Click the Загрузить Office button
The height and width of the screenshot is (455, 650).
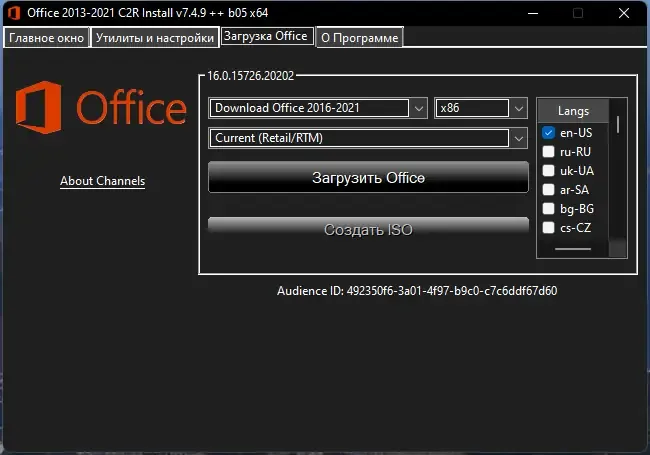[368, 177]
